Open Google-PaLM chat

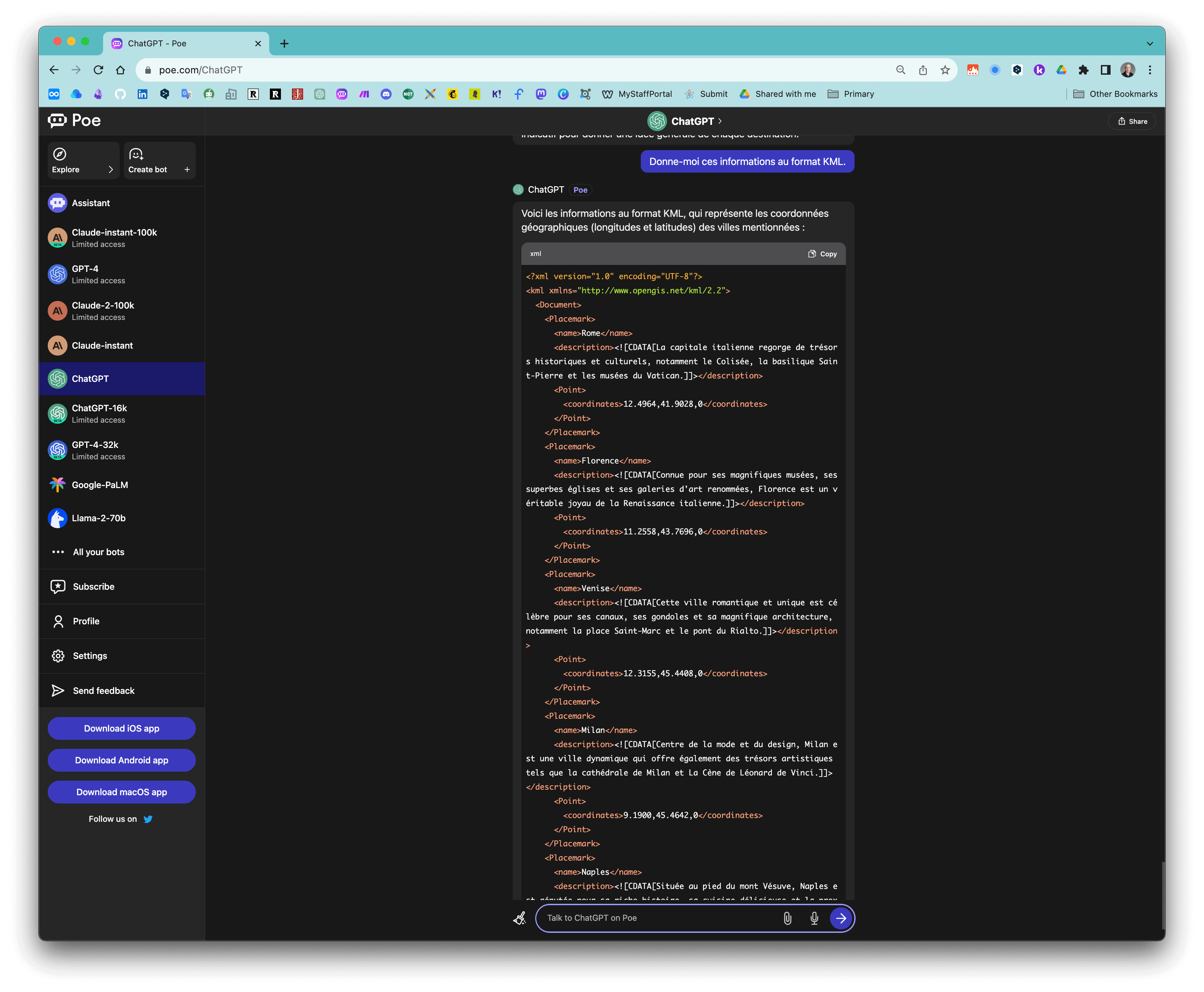[x=122, y=485]
